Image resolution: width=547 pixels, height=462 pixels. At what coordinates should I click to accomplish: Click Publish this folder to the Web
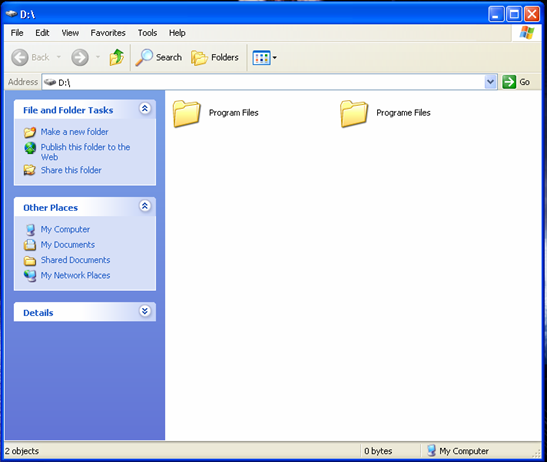(x=85, y=152)
